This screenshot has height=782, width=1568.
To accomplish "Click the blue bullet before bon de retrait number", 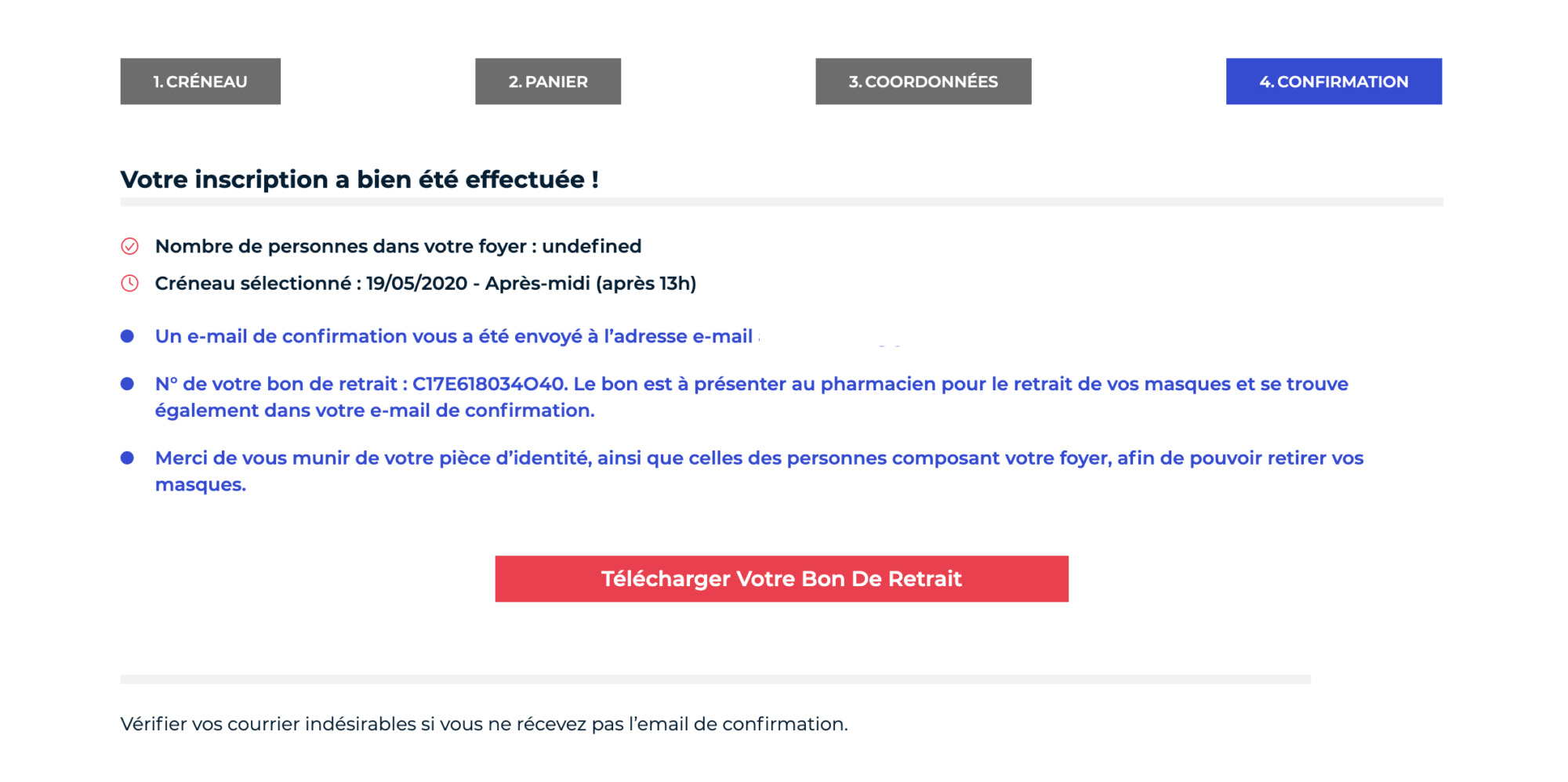I will [127, 384].
